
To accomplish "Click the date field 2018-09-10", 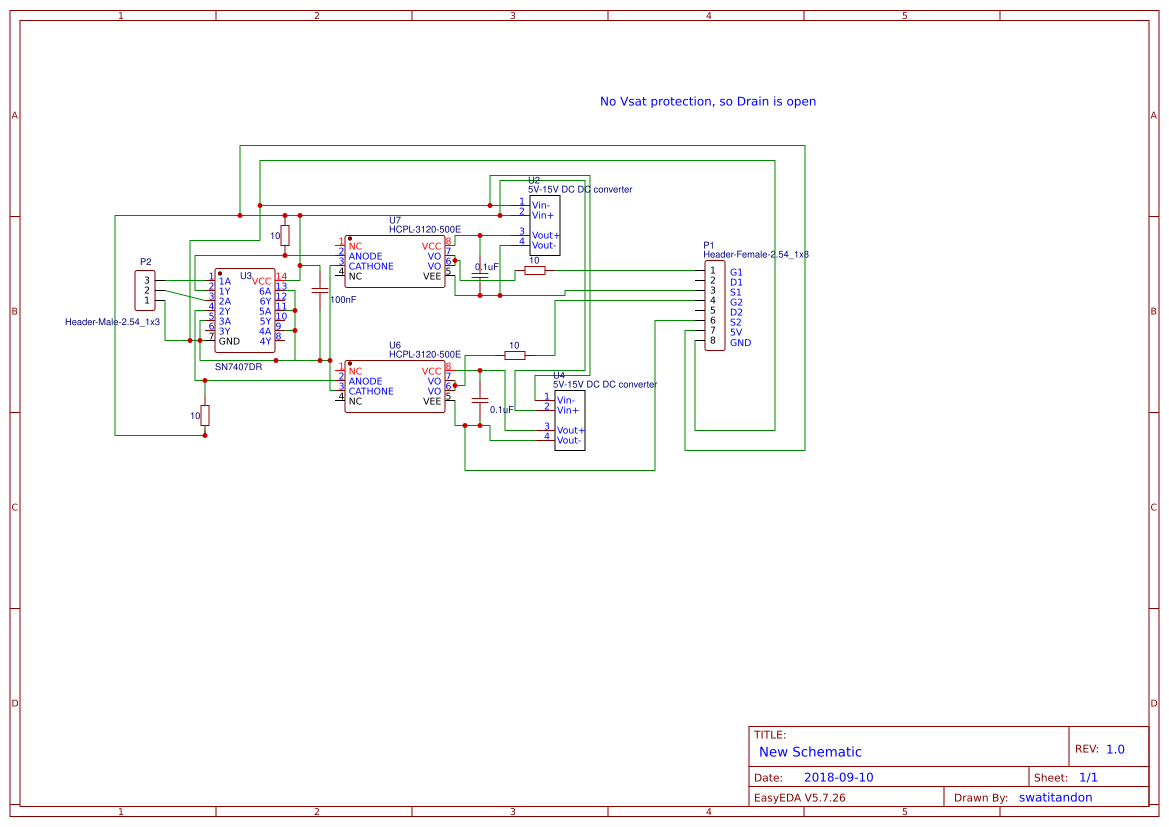I will [840, 776].
